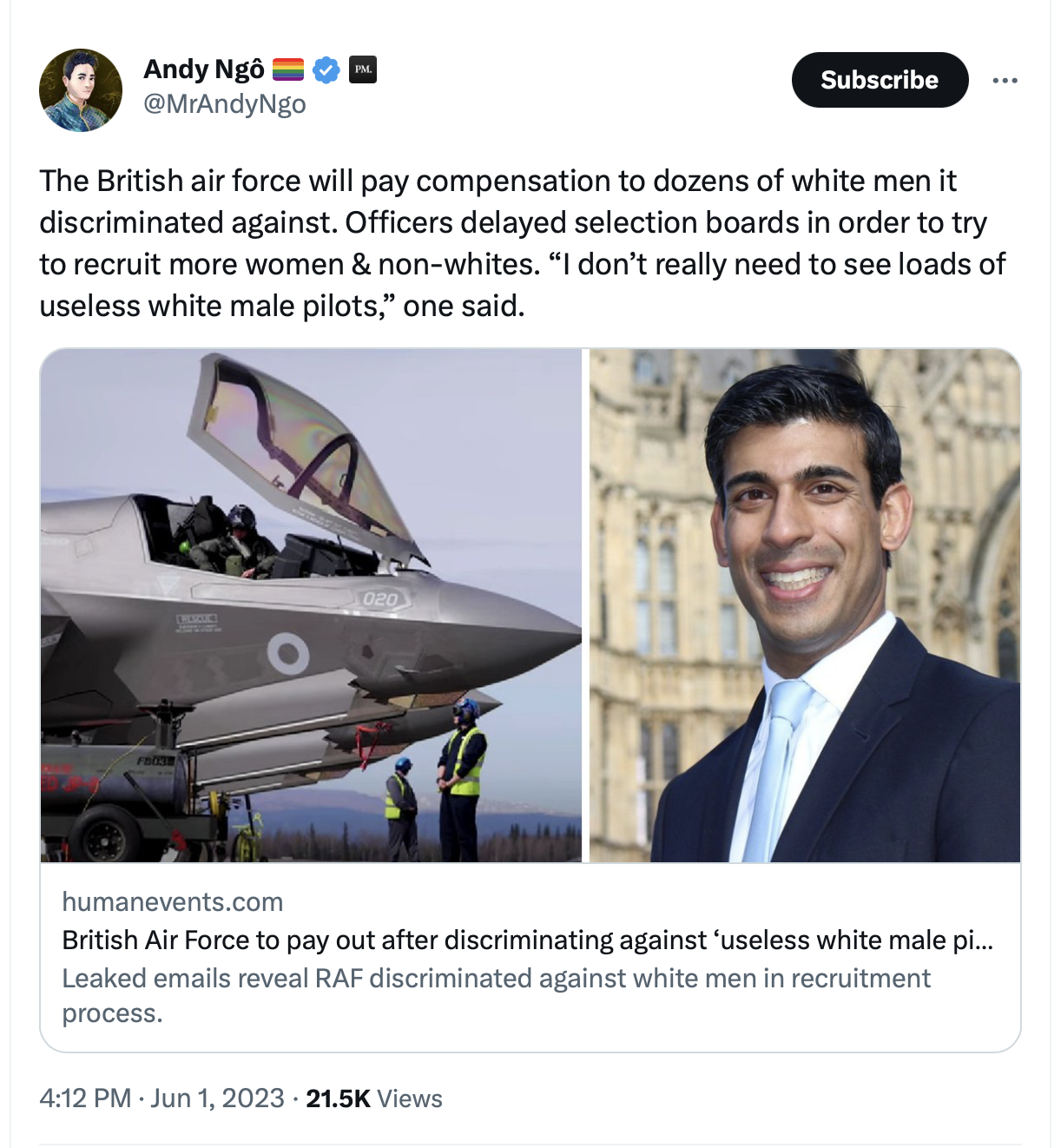The image size is (1061, 1148).
Task: View the 21.5K Views count
Action: tap(374, 1099)
